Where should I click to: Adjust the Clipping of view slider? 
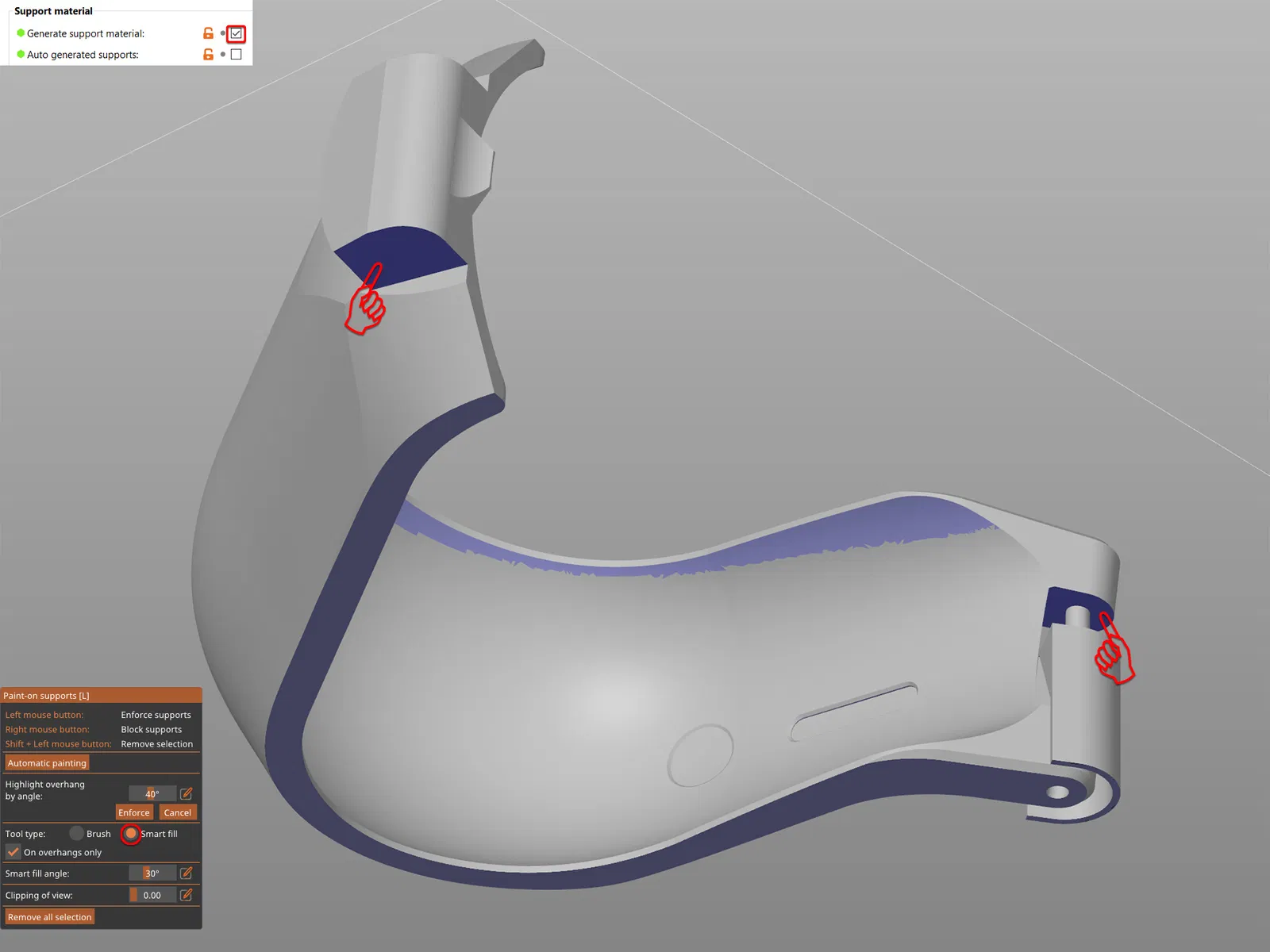pos(152,895)
